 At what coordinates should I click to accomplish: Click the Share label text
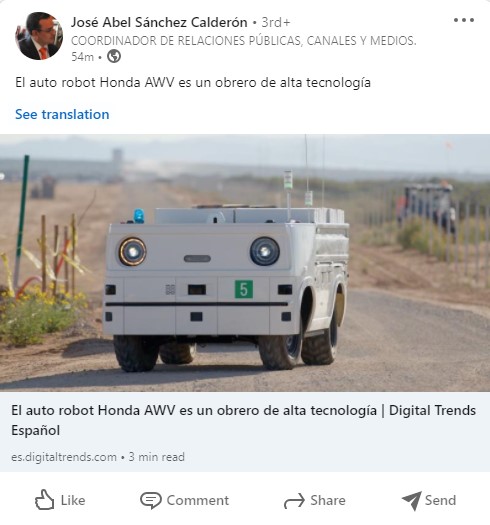pos(328,501)
